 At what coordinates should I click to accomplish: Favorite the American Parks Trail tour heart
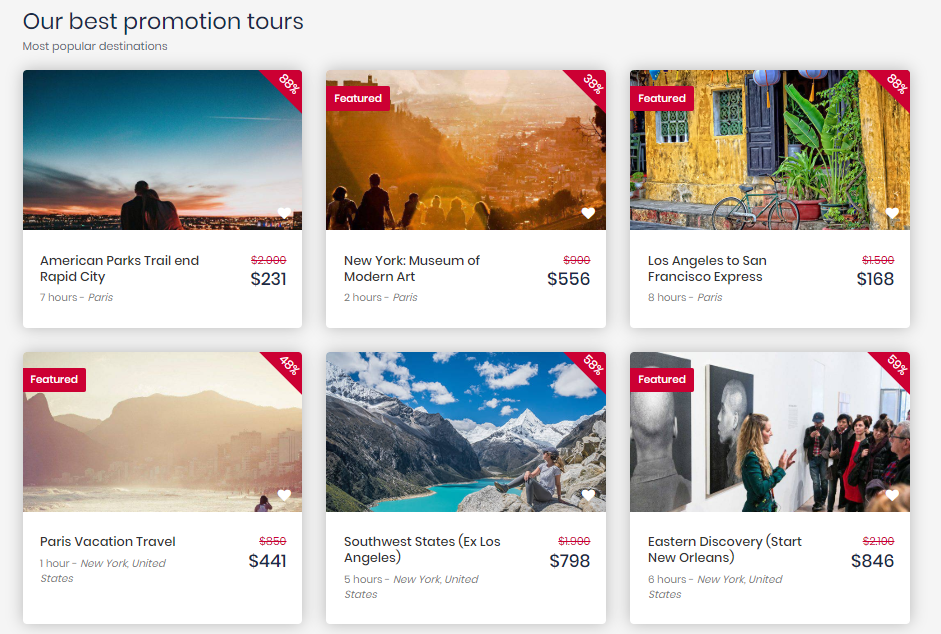tap(284, 213)
